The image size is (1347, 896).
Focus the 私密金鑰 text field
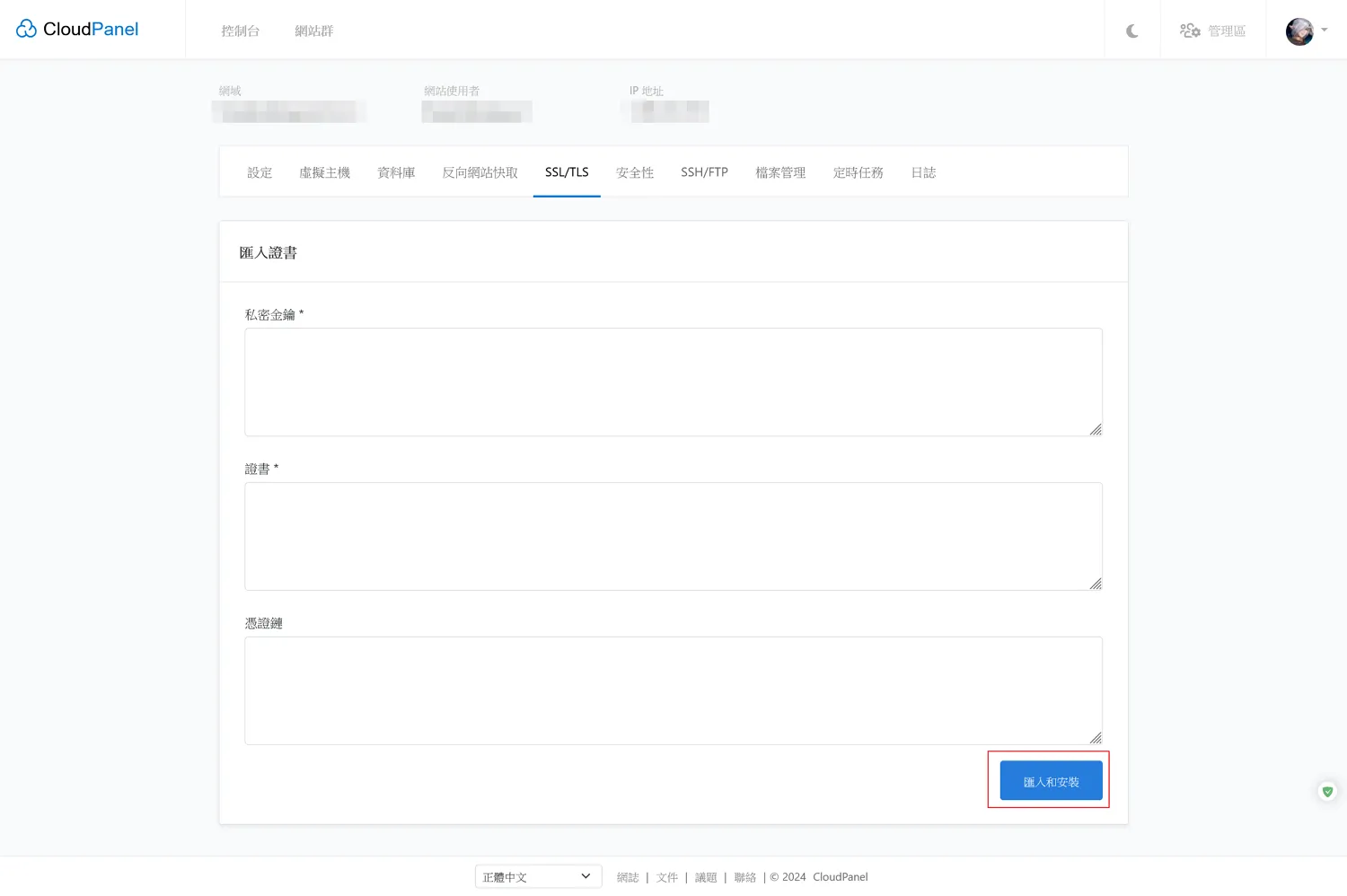click(673, 382)
